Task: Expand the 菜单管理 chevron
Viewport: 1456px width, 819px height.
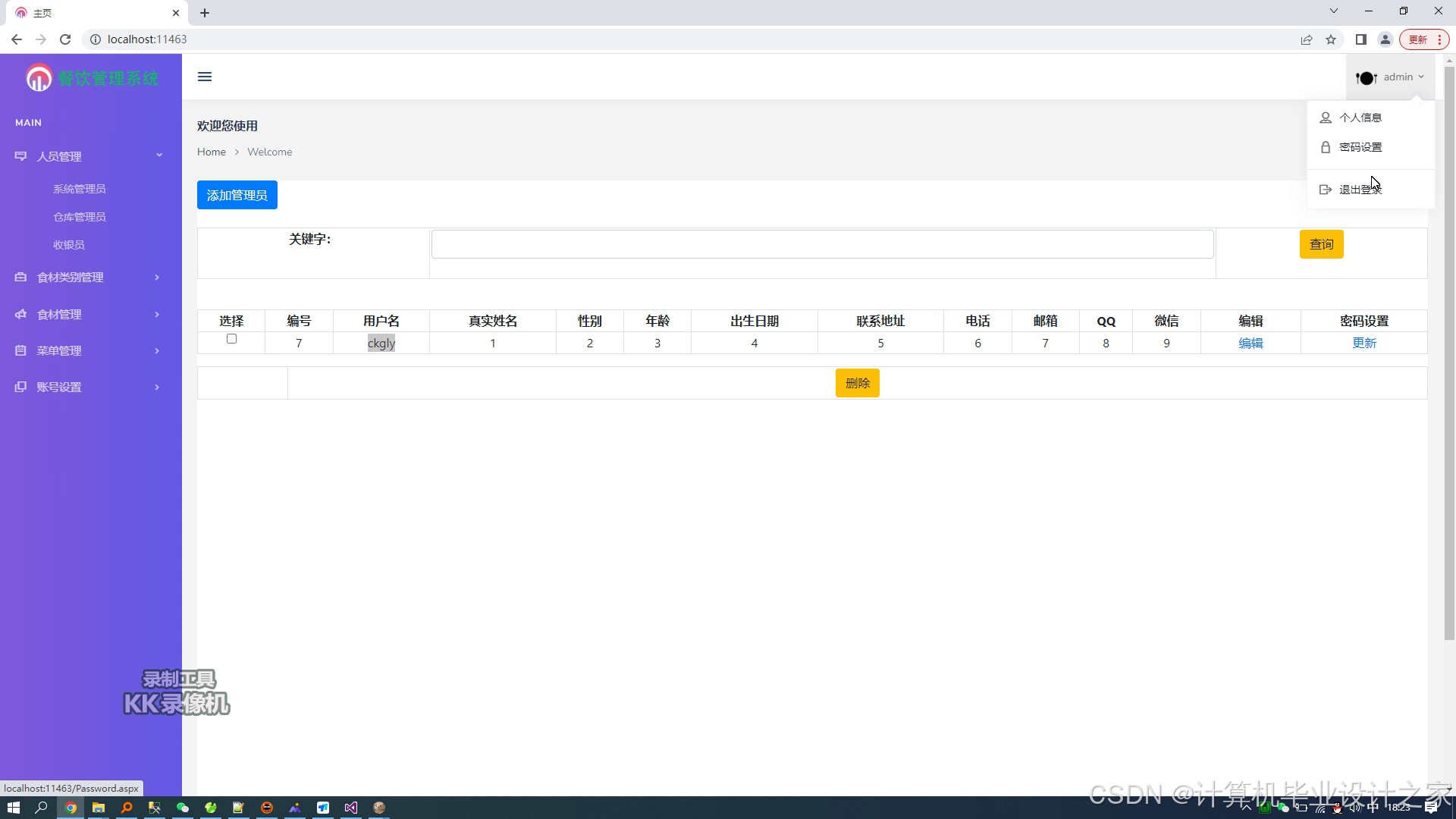Action: pyautogui.click(x=157, y=350)
